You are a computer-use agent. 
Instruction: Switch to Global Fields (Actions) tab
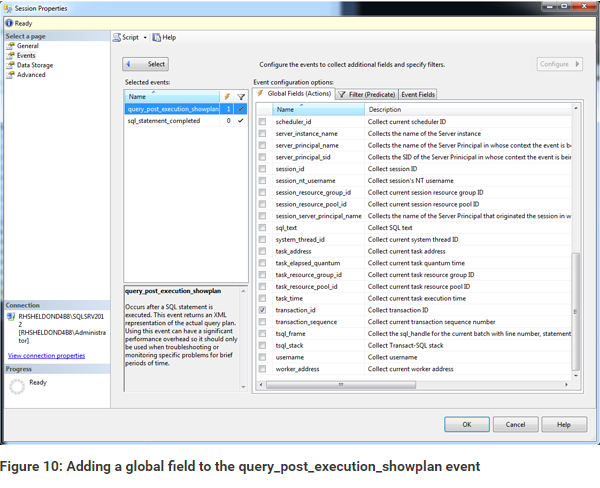(x=293, y=94)
